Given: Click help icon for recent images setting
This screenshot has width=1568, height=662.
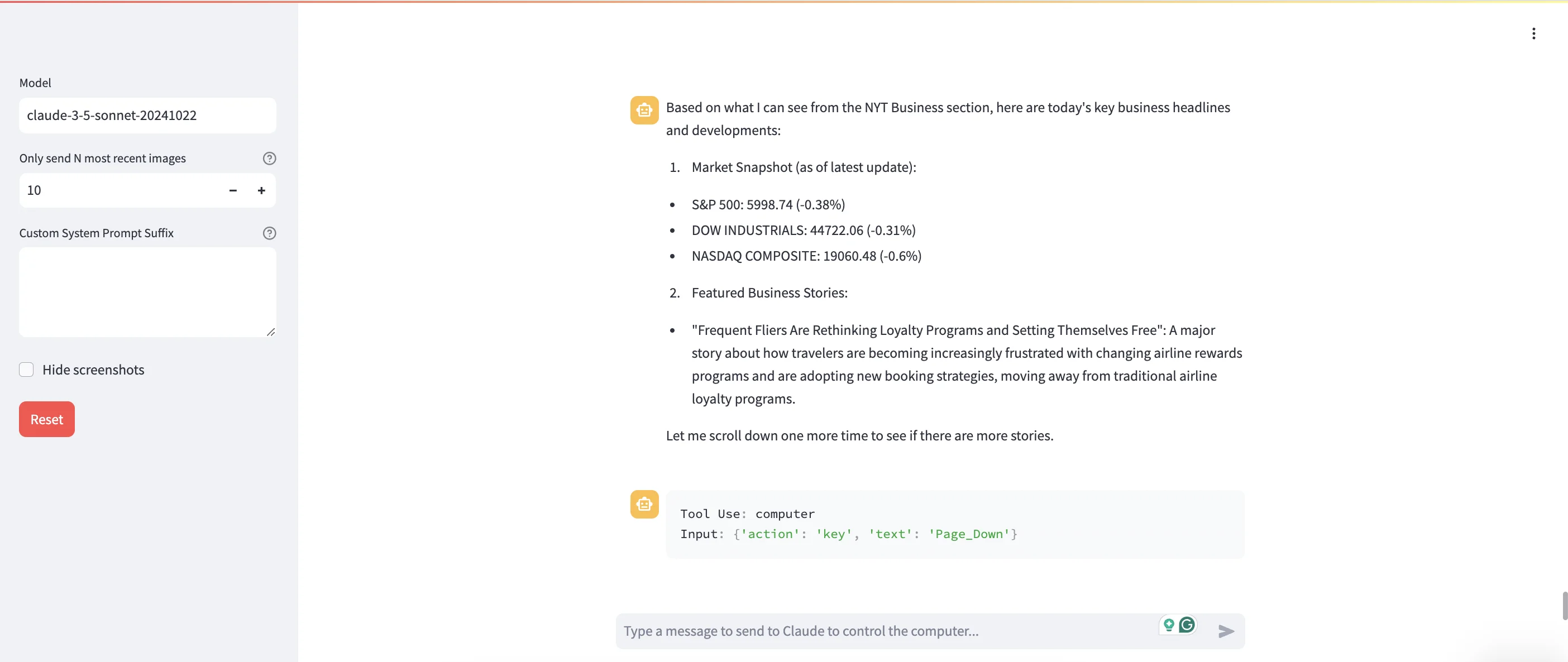Looking at the screenshot, I should [x=269, y=158].
